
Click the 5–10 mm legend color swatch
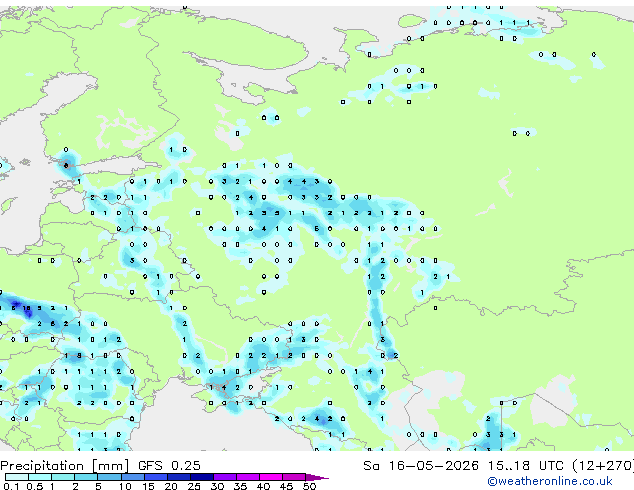pyautogui.click(x=109, y=477)
